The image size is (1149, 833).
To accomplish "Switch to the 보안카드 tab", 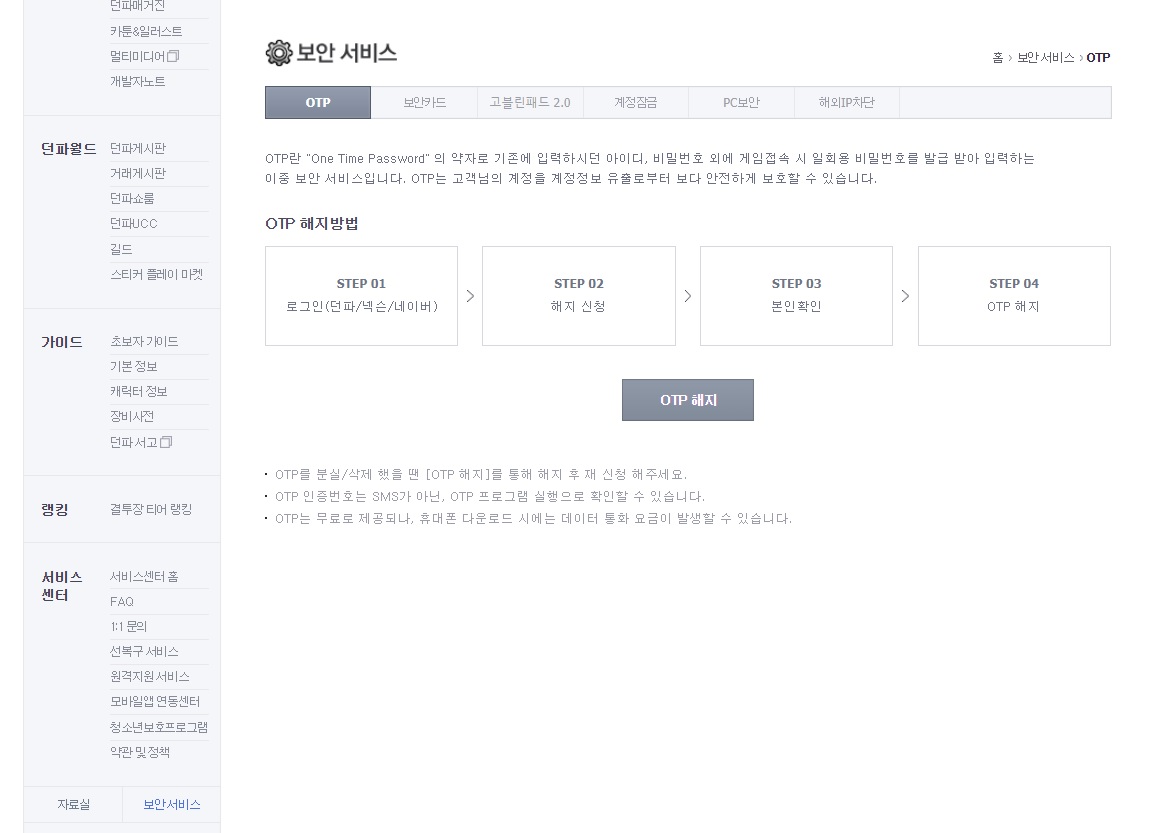I will 424,103.
